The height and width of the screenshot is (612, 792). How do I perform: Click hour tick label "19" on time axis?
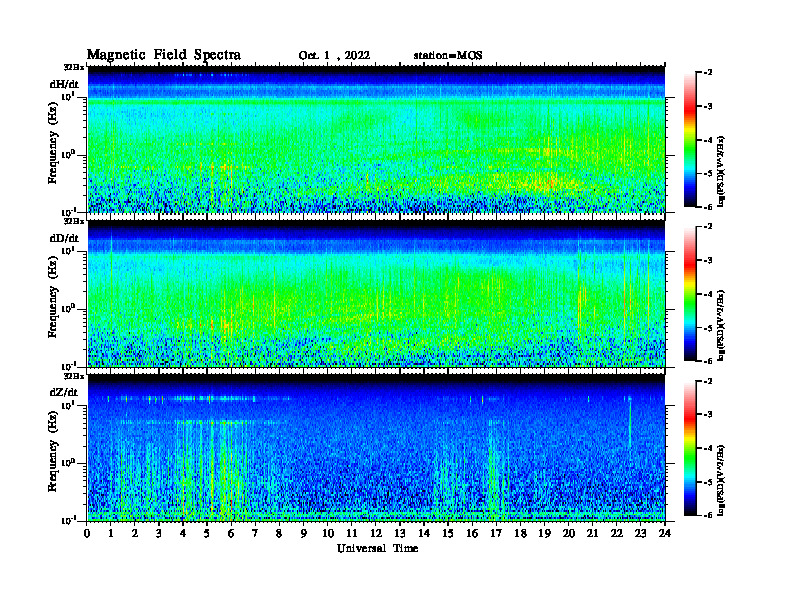coord(544,534)
